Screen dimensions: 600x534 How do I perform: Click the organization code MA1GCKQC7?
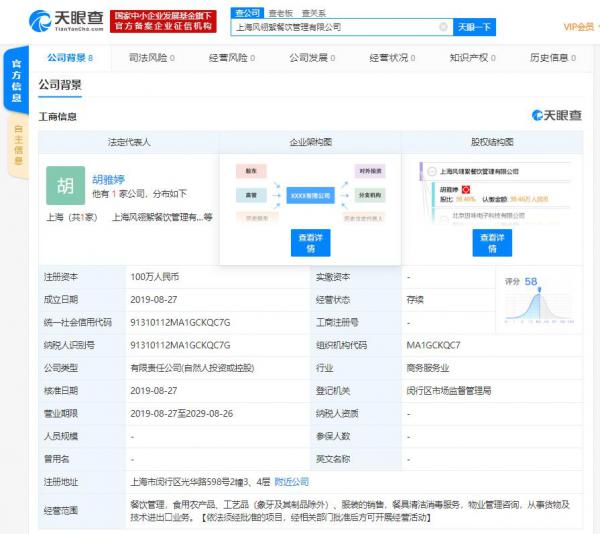pos(433,345)
